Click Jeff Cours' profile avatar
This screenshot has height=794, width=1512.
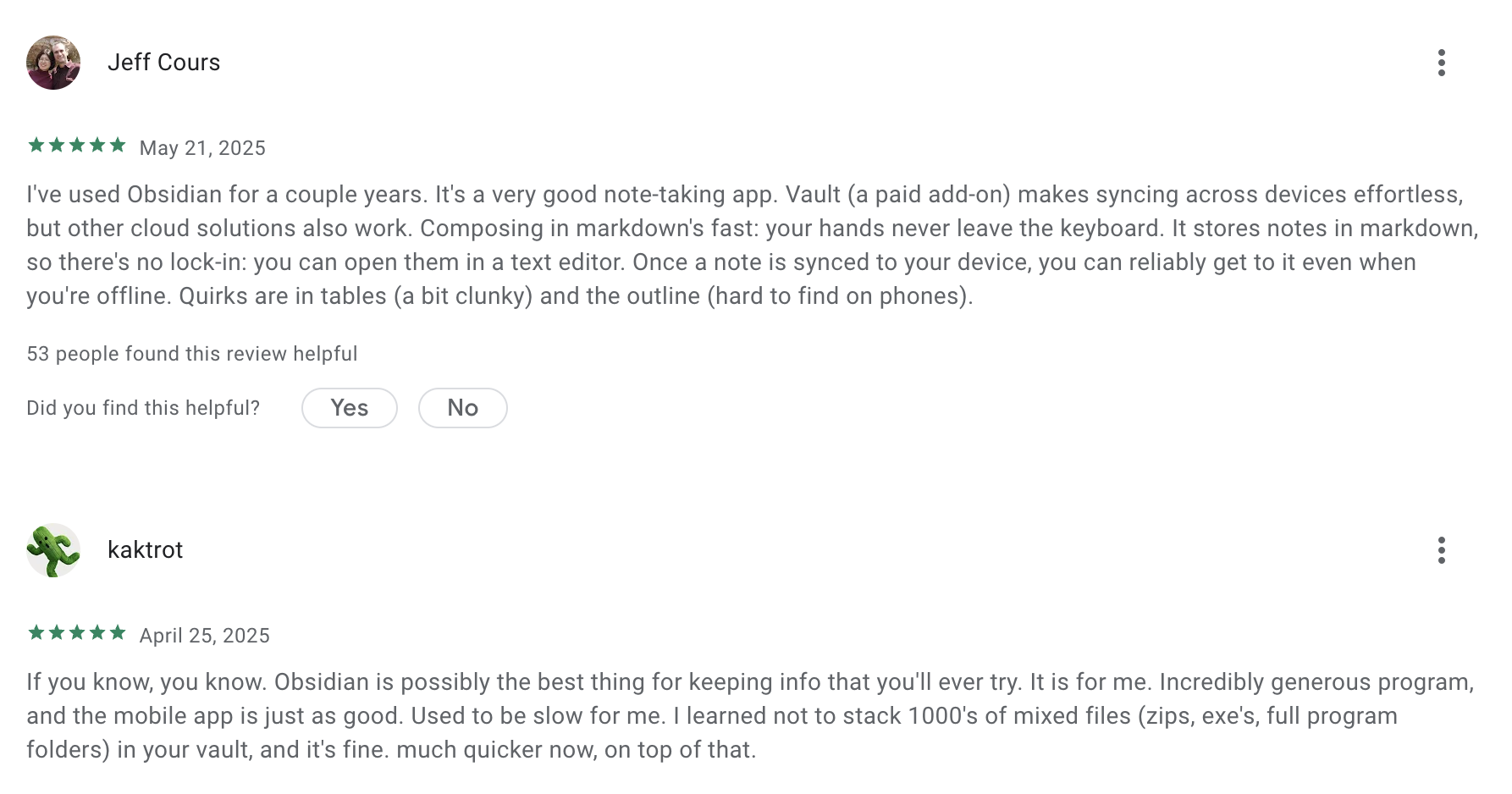[52, 63]
